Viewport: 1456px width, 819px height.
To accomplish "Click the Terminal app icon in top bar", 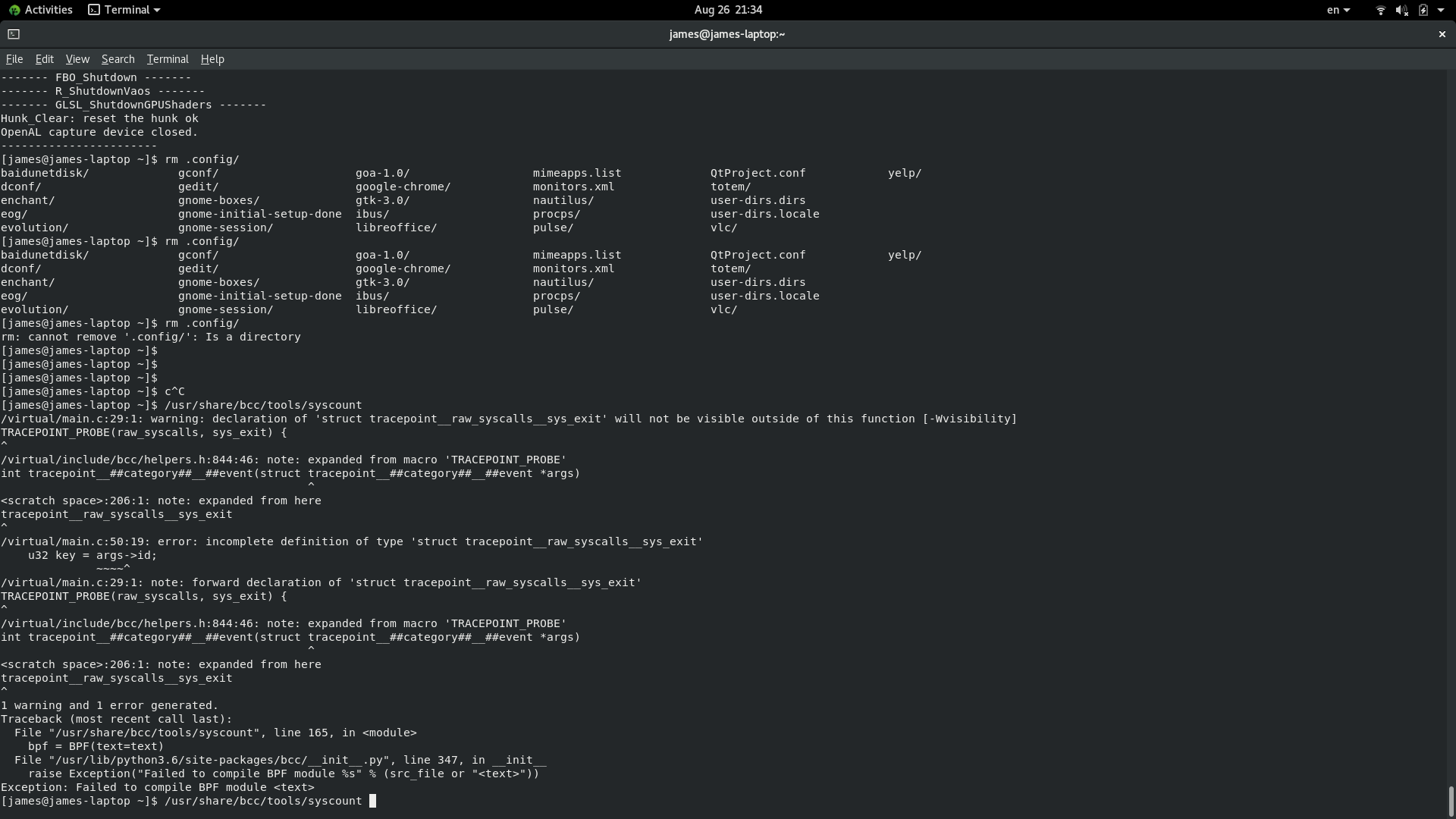I will click(x=94, y=10).
